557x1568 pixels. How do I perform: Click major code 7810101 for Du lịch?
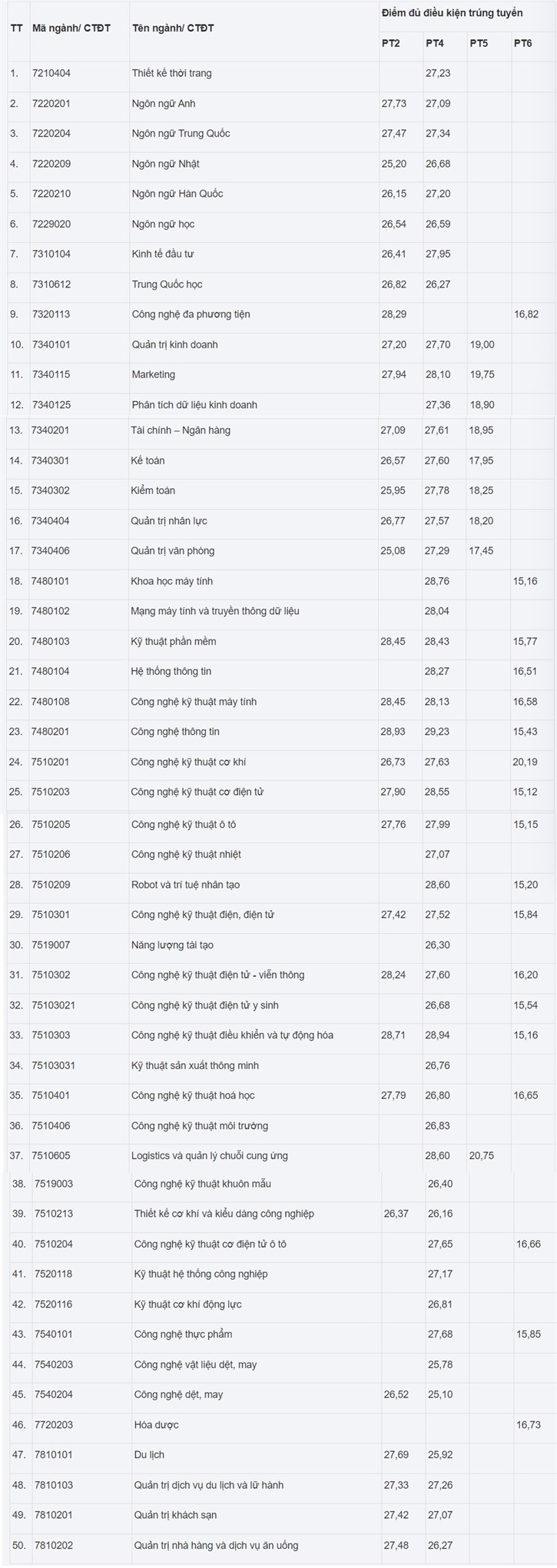[54, 1454]
